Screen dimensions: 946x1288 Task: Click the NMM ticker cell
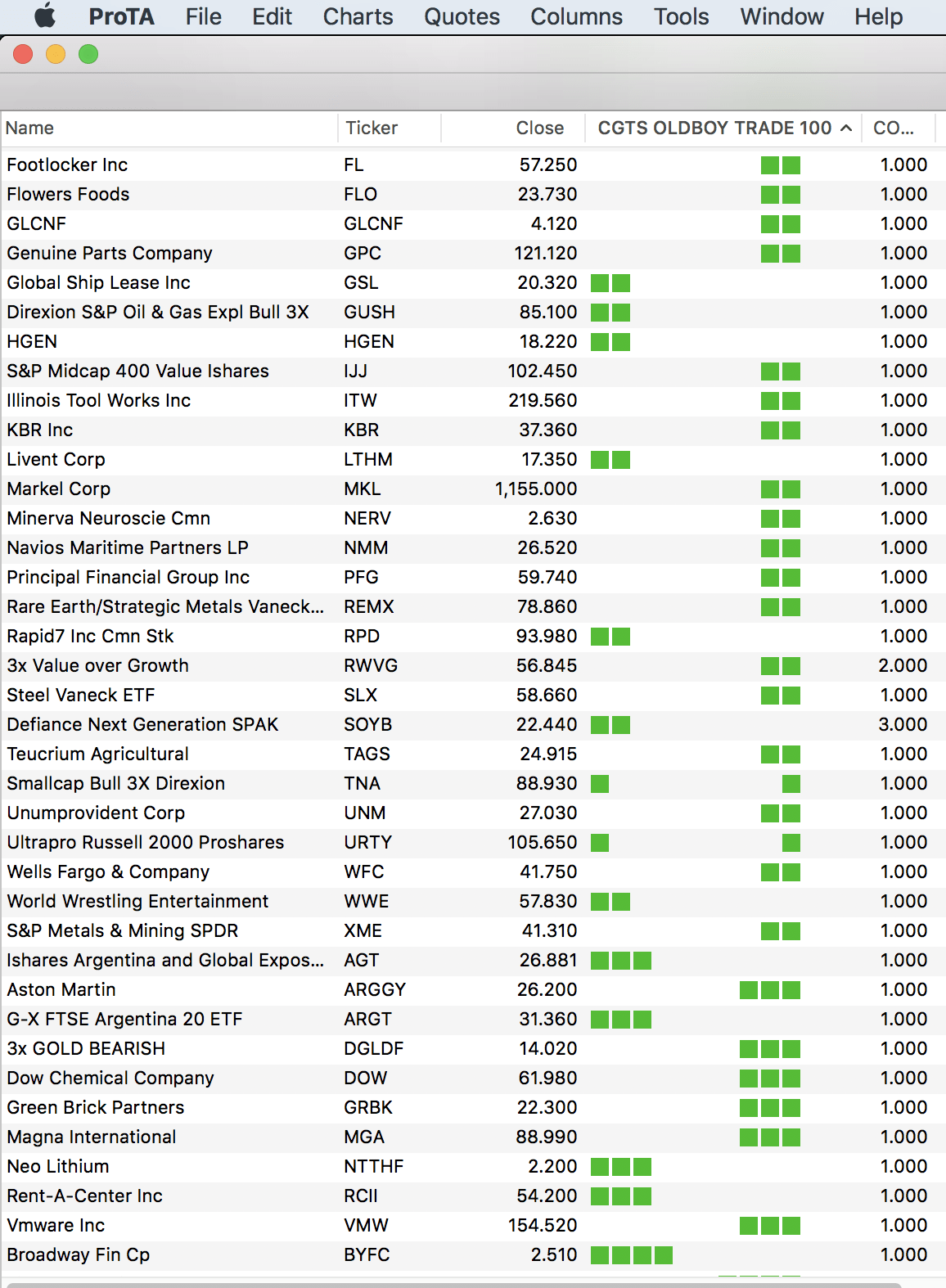366,548
